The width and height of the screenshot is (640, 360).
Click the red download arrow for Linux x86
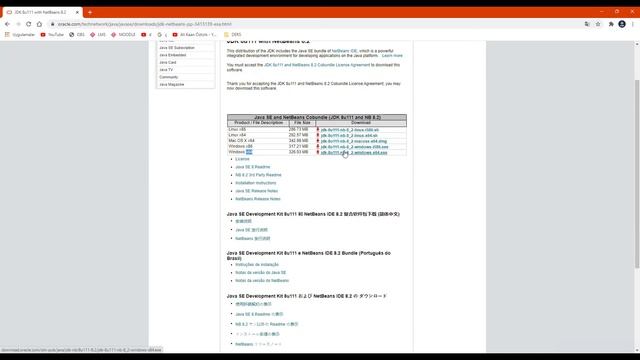(318, 129)
